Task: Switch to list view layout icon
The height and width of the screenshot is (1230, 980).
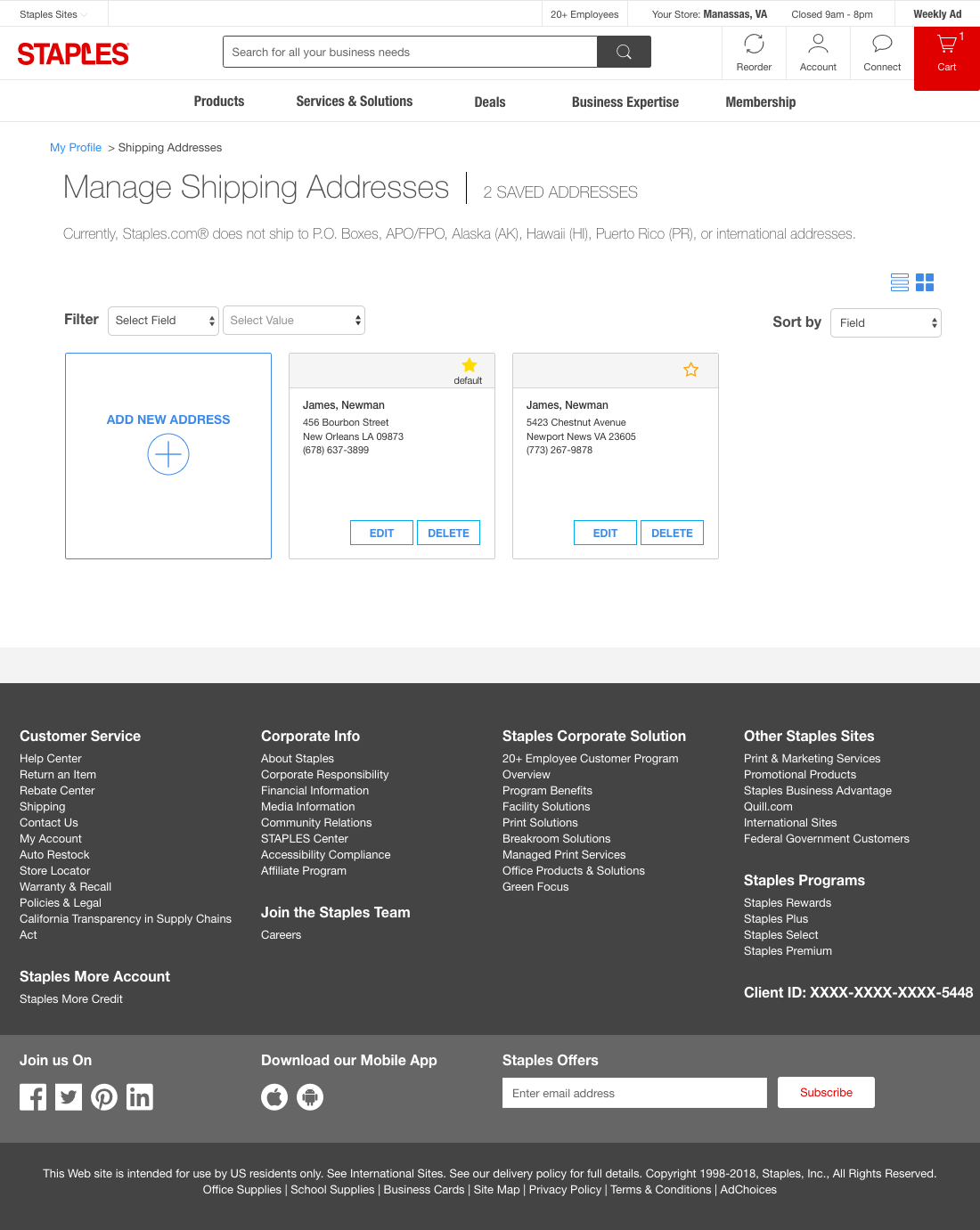Action: pos(900,282)
